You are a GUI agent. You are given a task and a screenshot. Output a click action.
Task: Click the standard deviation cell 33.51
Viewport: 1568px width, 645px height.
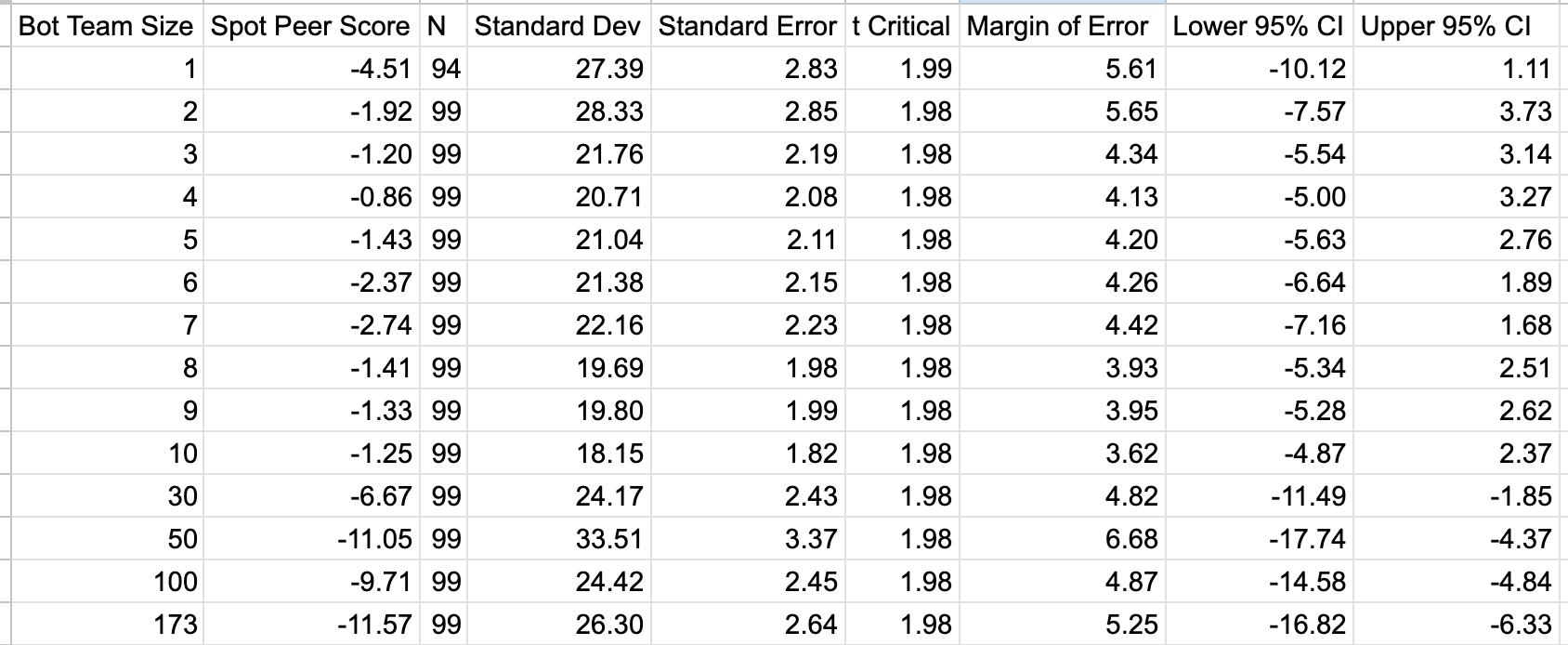click(559, 539)
